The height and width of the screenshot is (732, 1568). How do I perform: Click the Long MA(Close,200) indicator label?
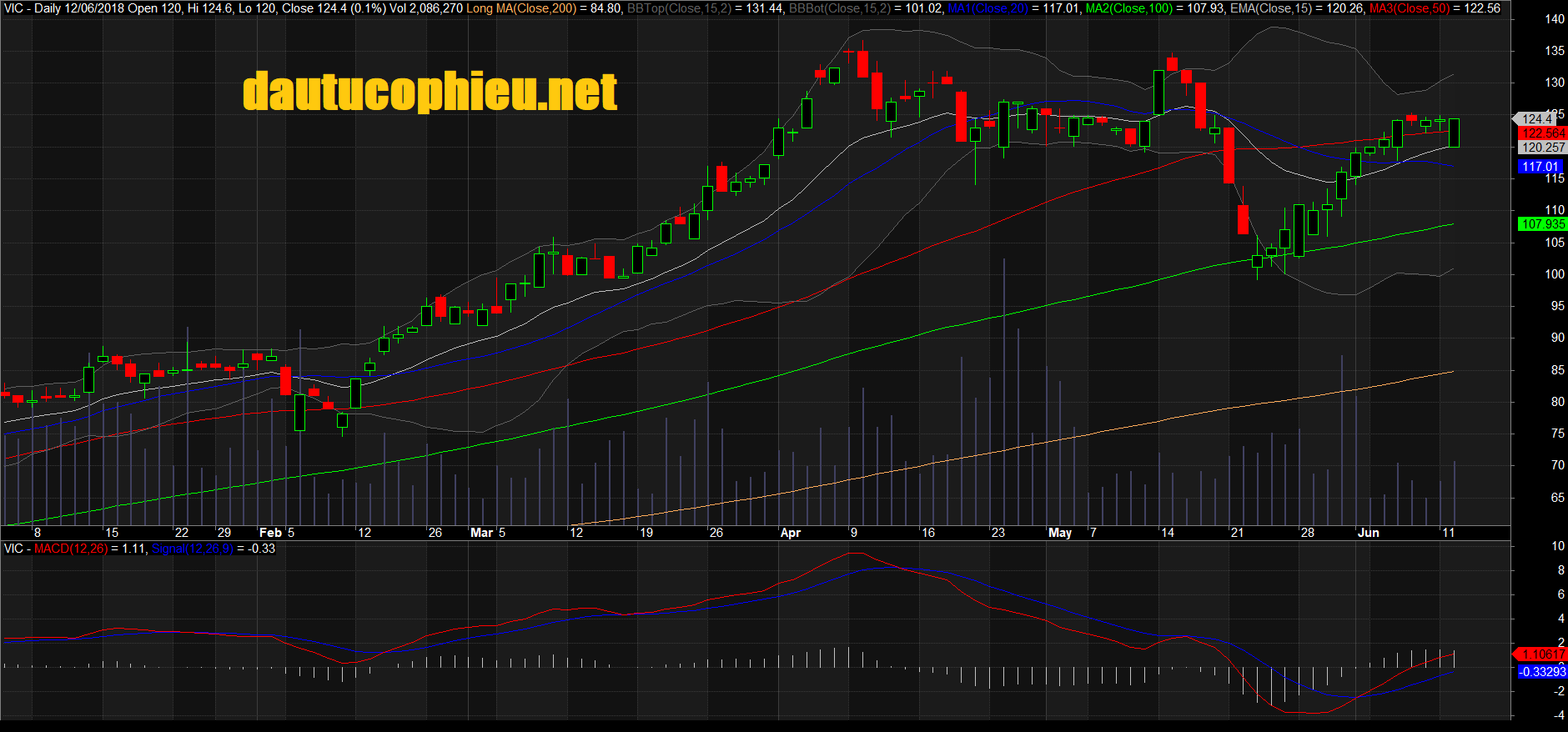[521, 8]
